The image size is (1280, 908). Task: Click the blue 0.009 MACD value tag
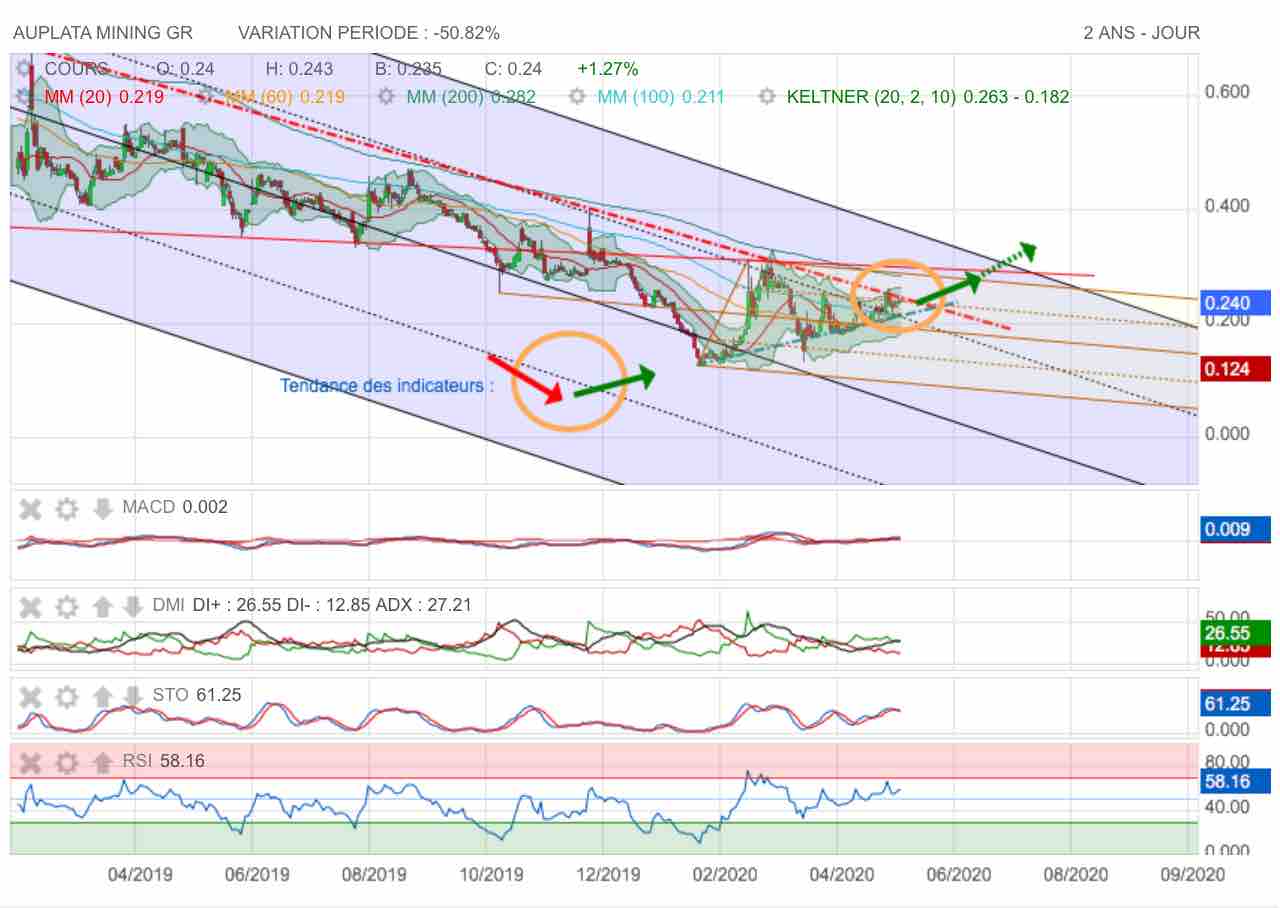coord(1235,529)
